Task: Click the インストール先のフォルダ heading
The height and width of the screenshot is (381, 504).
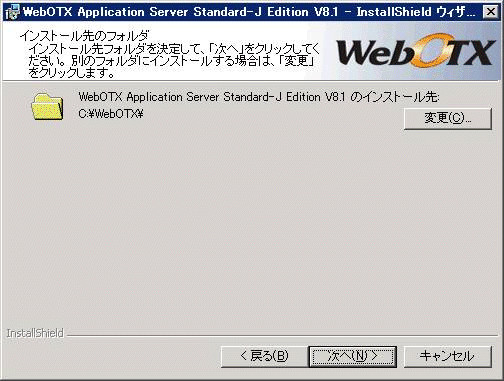Action: [84, 36]
